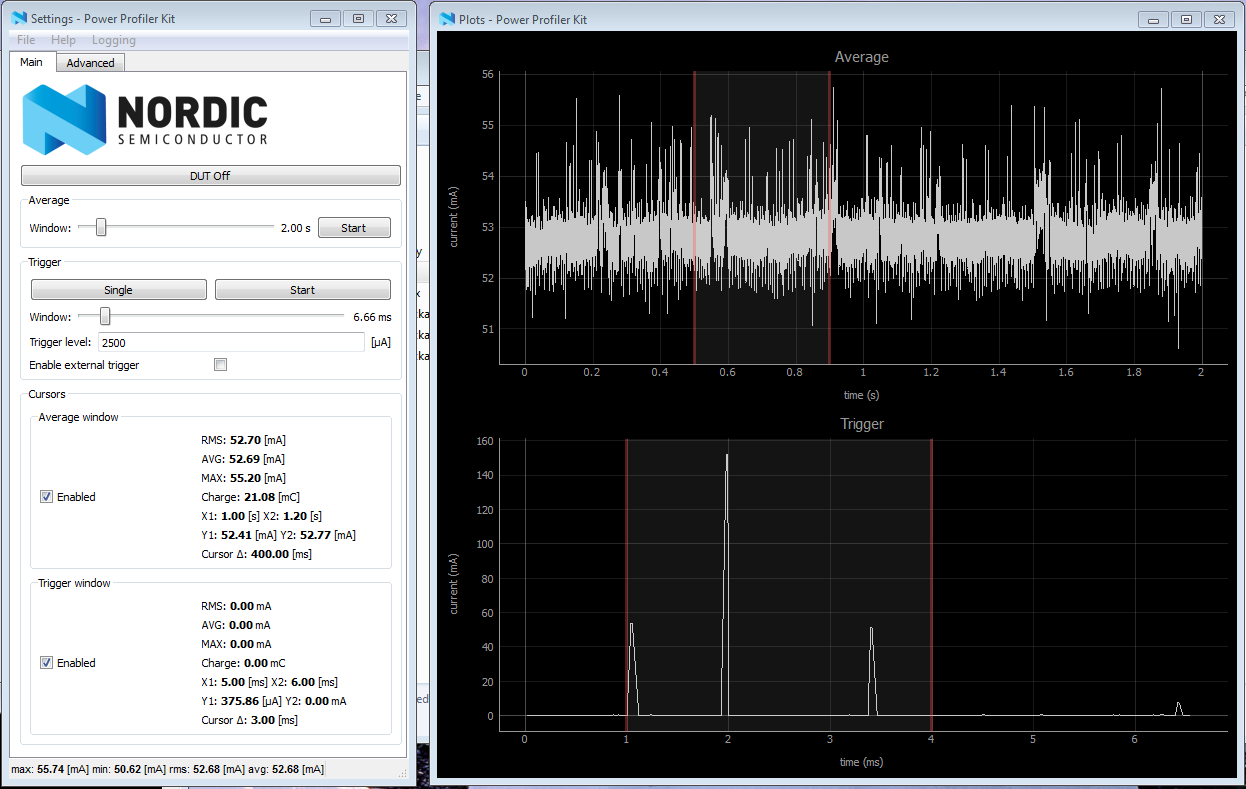Click 'rms: 52.68 [mA]' in status bar
1246x789 pixels.
(207, 769)
